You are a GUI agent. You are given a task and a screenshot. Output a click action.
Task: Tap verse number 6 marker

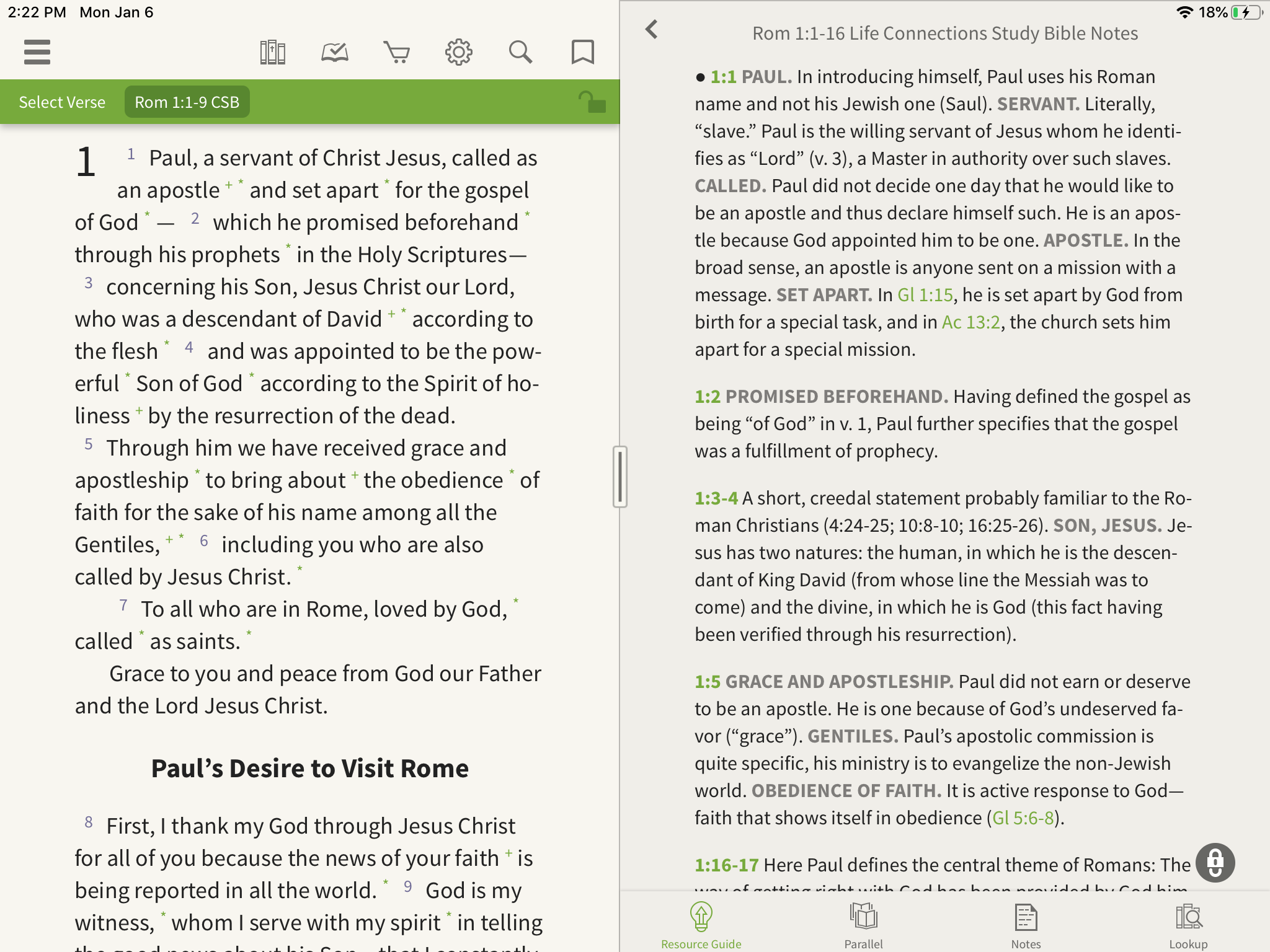tap(203, 540)
